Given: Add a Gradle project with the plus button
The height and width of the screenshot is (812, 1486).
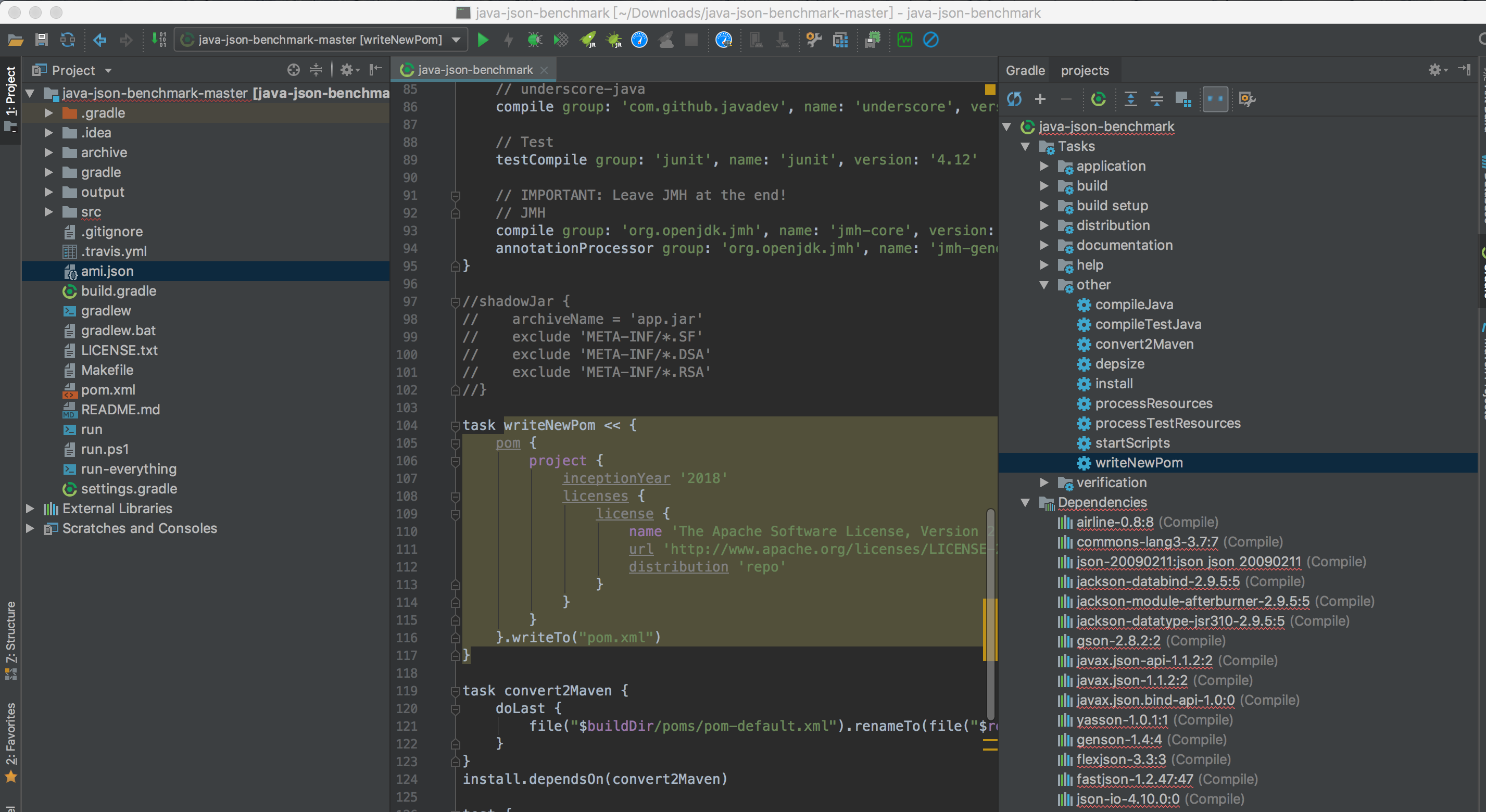Looking at the screenshot, I should (1040, 98).
